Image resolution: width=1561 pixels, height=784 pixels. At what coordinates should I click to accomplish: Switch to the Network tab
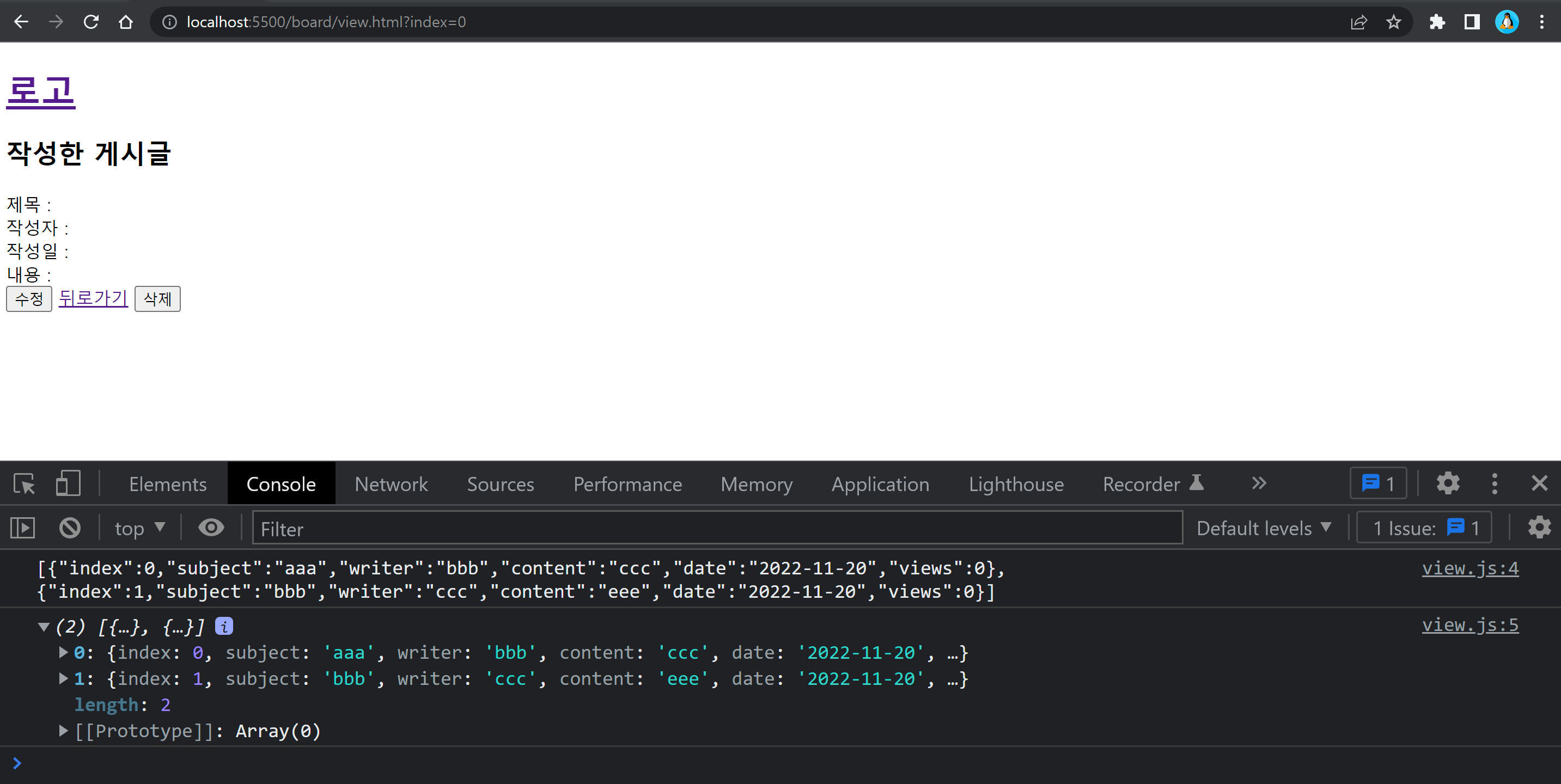coord(391,483)
